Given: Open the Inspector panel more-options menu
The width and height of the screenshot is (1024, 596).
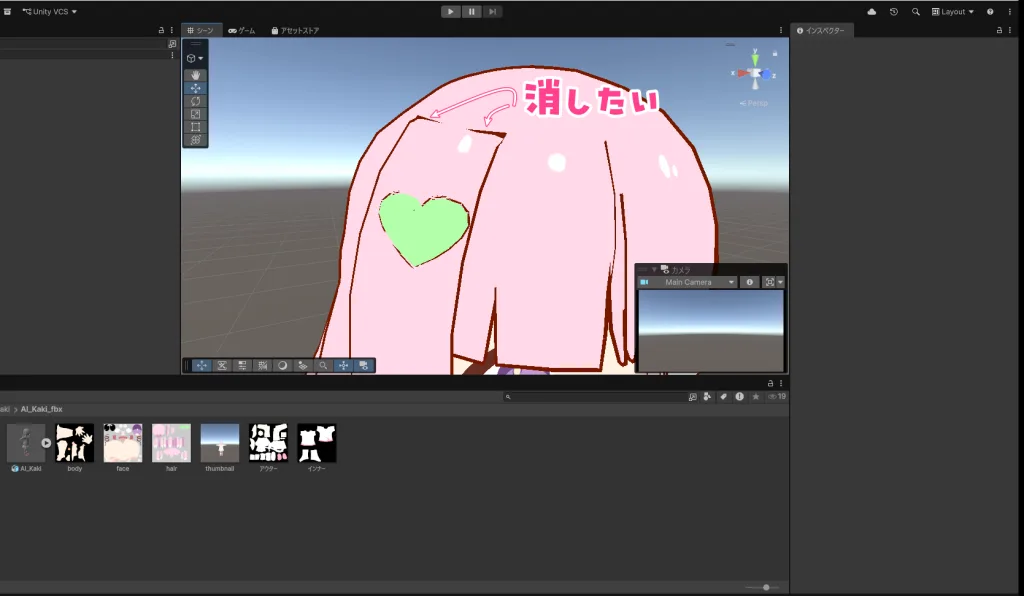Looking at the screenshot, I should coord(1010,30).
